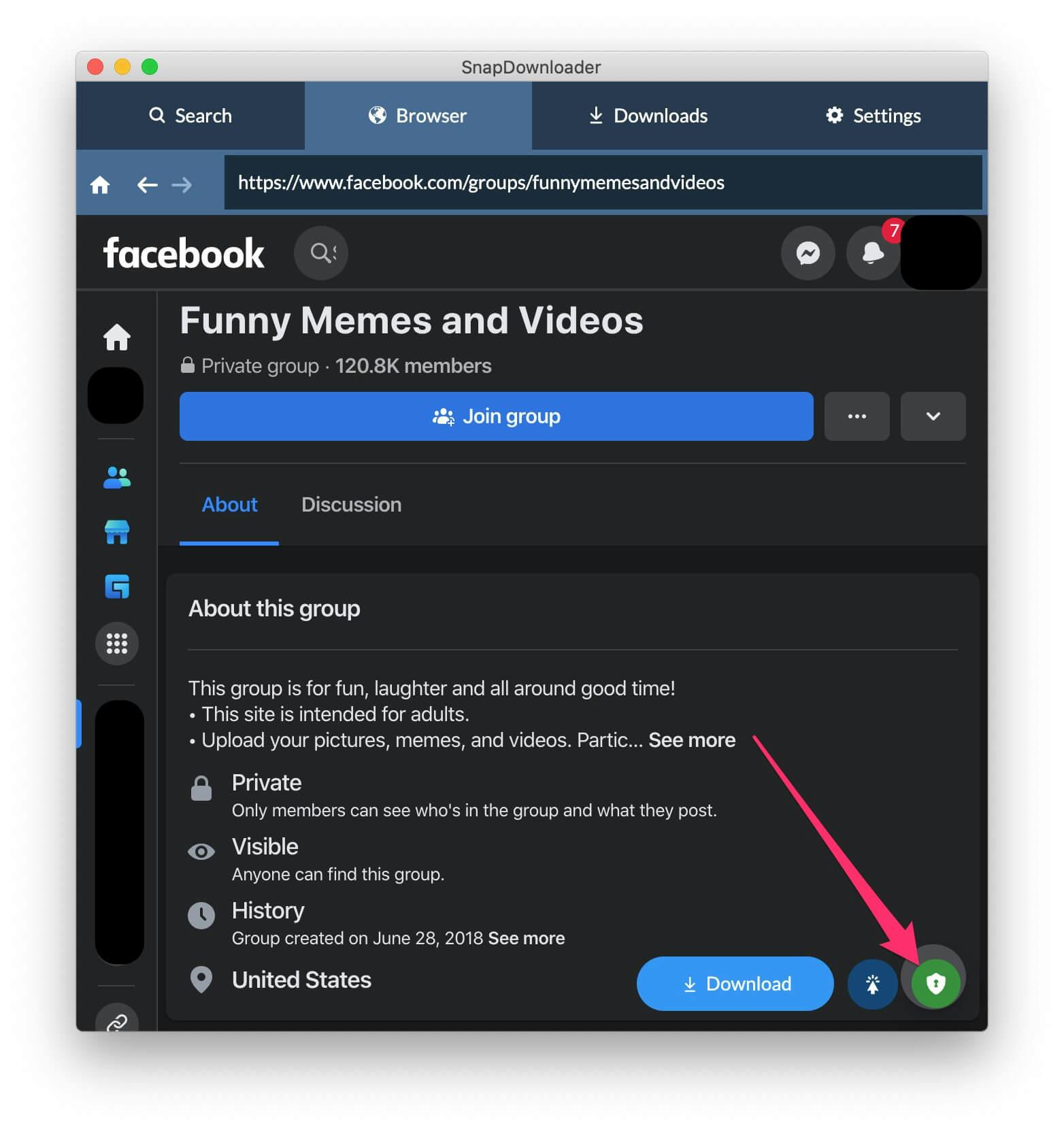Click the 120.8K members text
This screenshot has height=1132, width=1064.
413,366
